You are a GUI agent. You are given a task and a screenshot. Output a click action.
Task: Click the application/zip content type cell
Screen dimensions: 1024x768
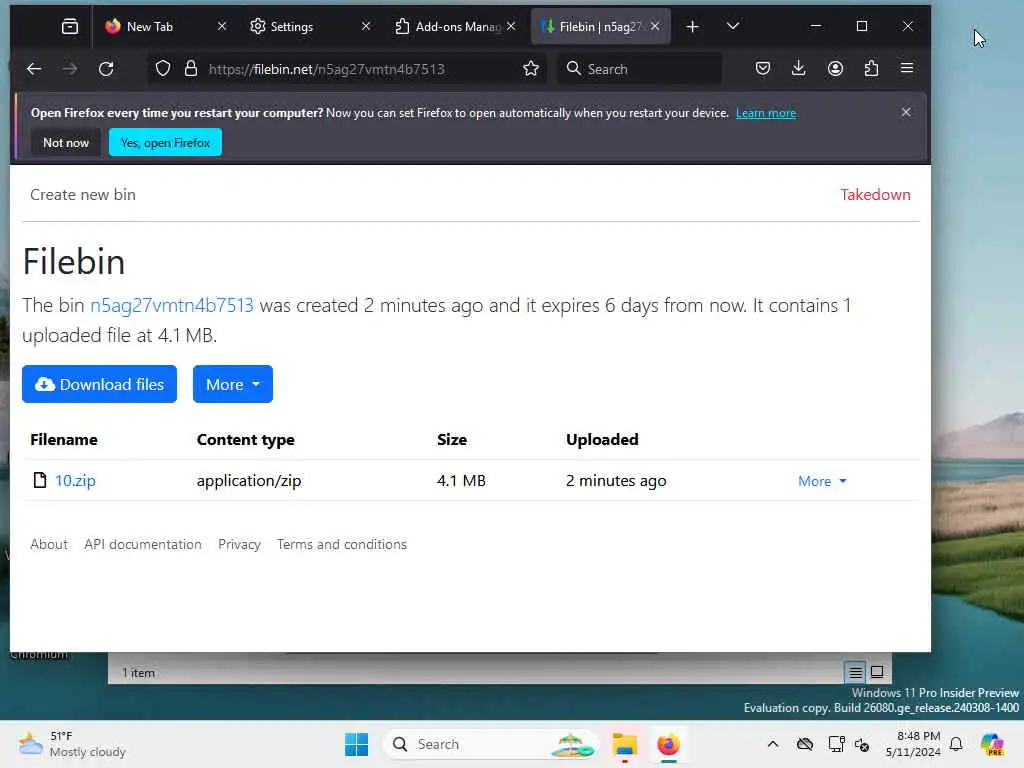coord(249,481)
